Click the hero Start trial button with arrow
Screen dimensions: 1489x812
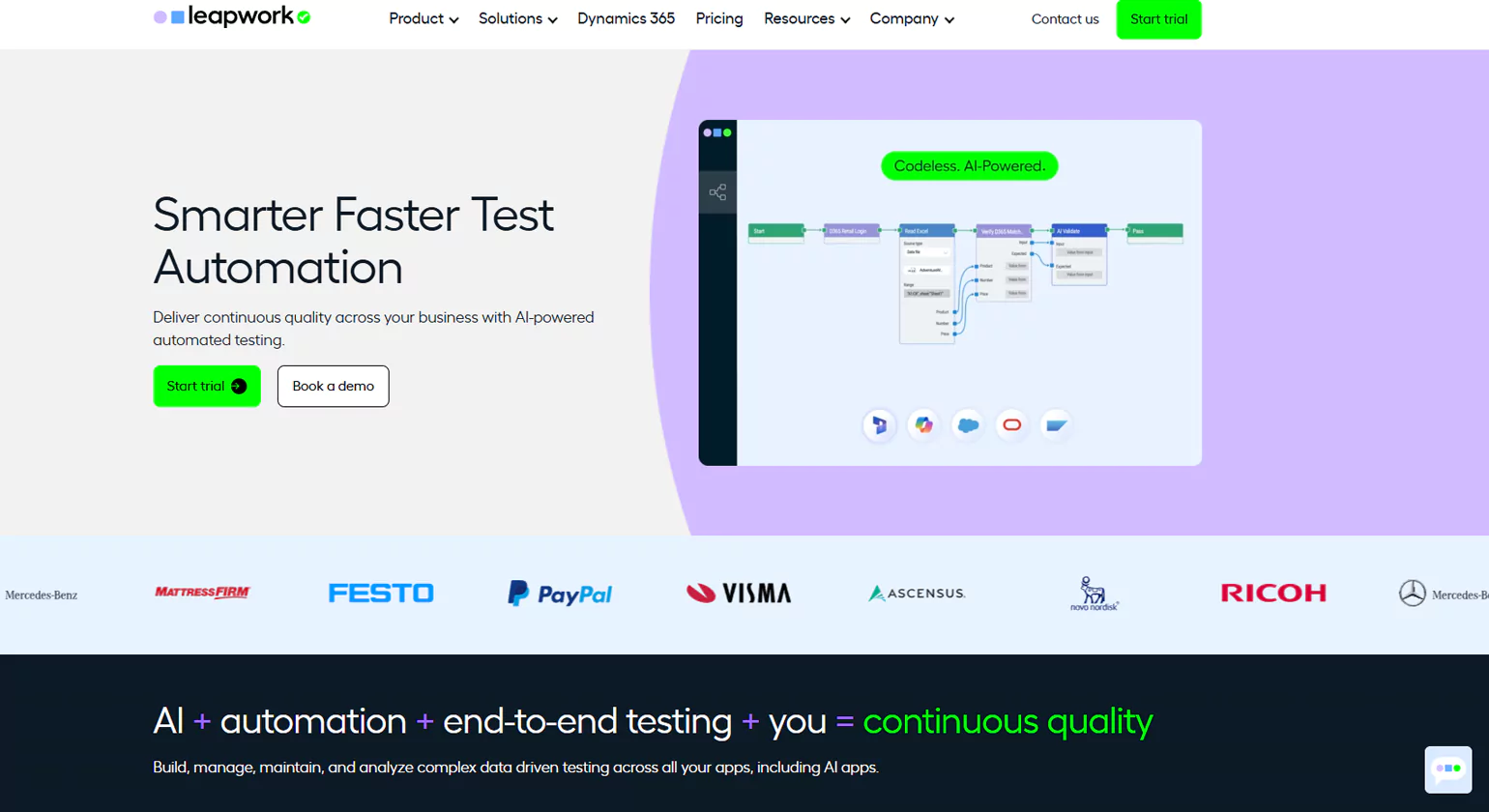tap(207, 386)
